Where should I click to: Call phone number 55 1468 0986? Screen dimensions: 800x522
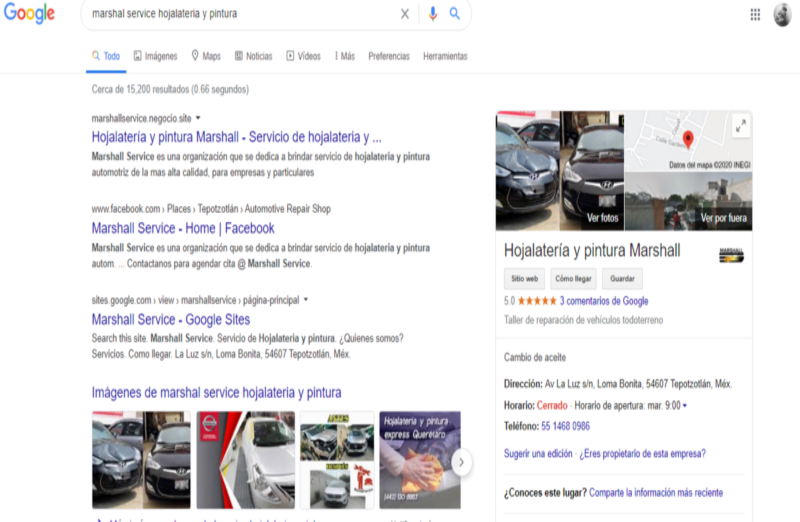565,426
